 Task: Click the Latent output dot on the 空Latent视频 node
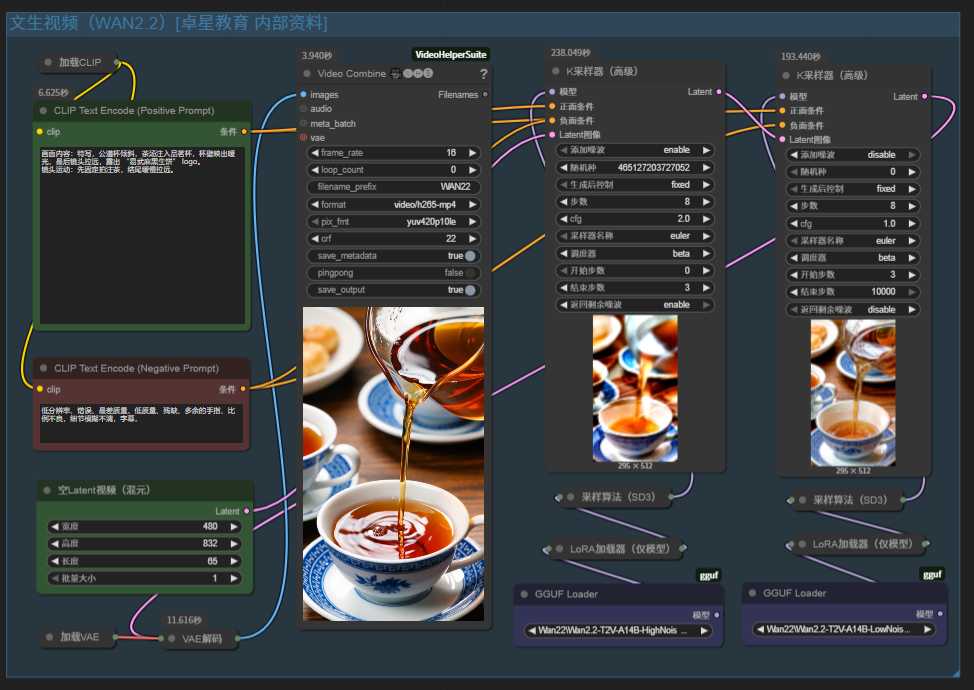pyautogui.click(x=247, y=511)
